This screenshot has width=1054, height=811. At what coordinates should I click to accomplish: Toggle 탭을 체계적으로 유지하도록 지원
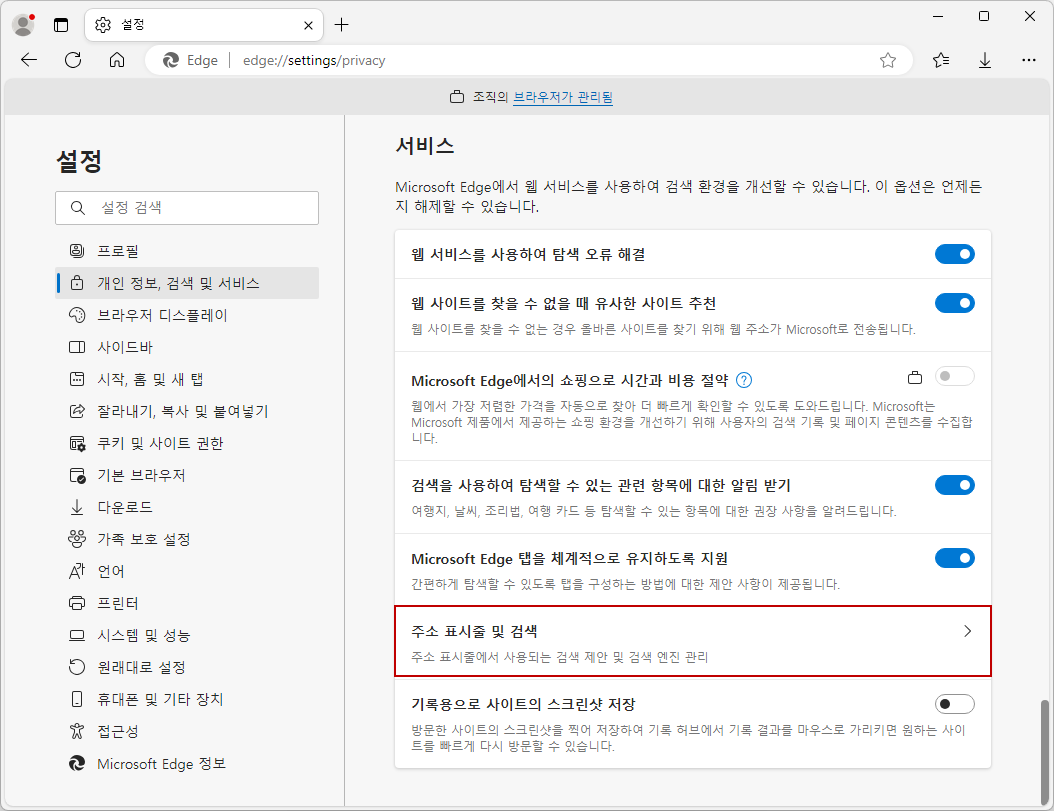pos(955,558)
